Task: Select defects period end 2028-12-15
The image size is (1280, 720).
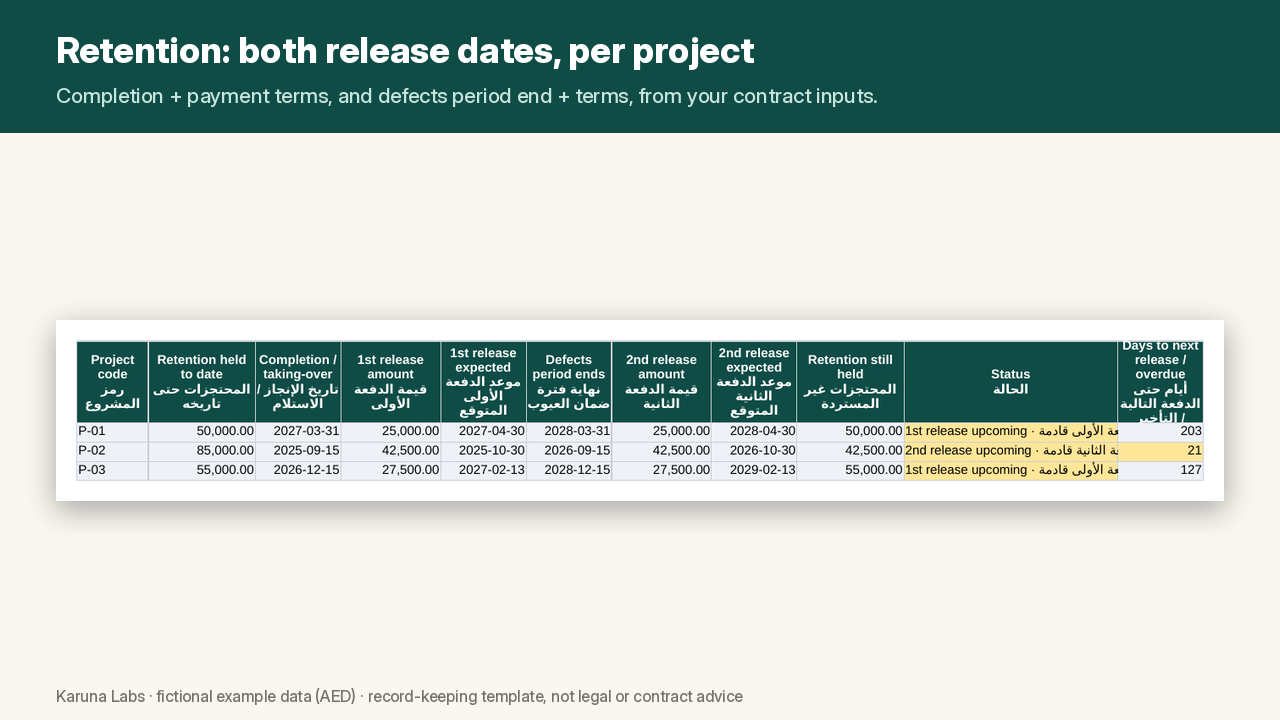Action: pos(569,470)
